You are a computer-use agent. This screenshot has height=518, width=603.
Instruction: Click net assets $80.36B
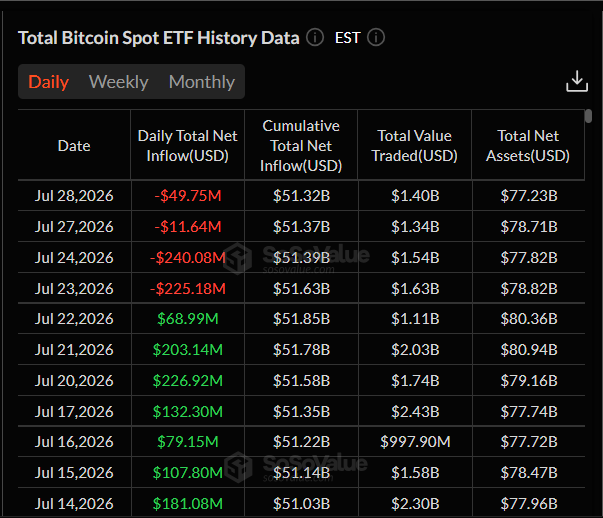(529, 319)
